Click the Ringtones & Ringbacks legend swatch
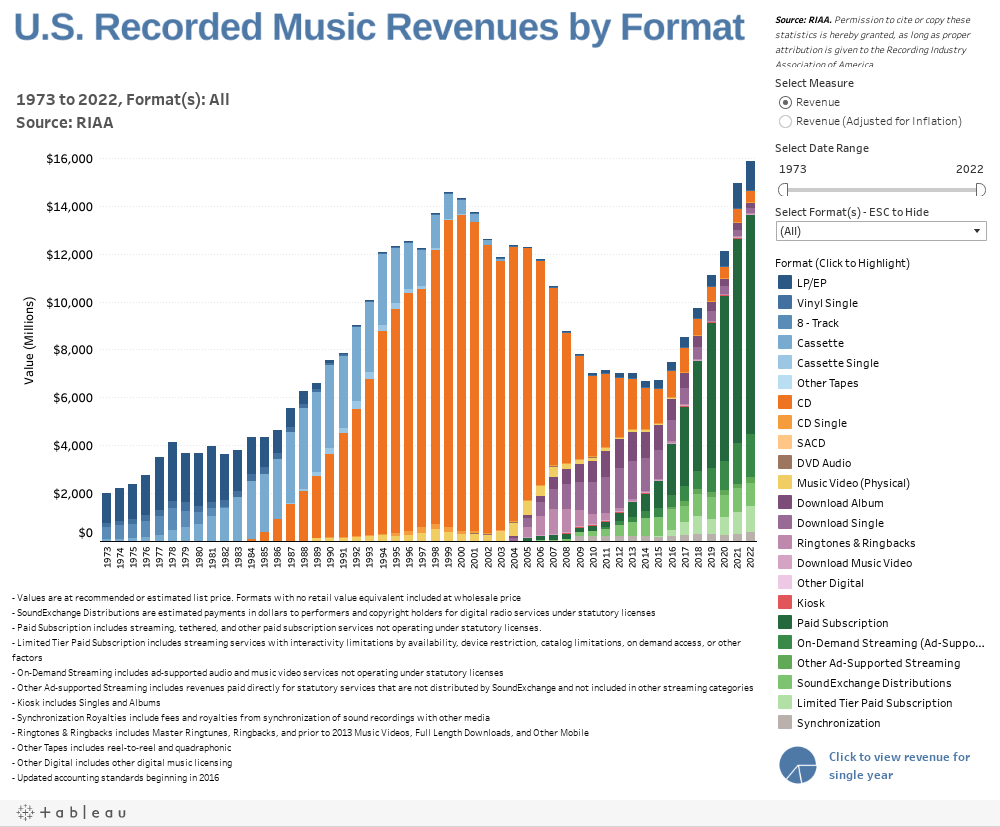The width and height of the screenshot is (1000, 827). click(786, 543)
